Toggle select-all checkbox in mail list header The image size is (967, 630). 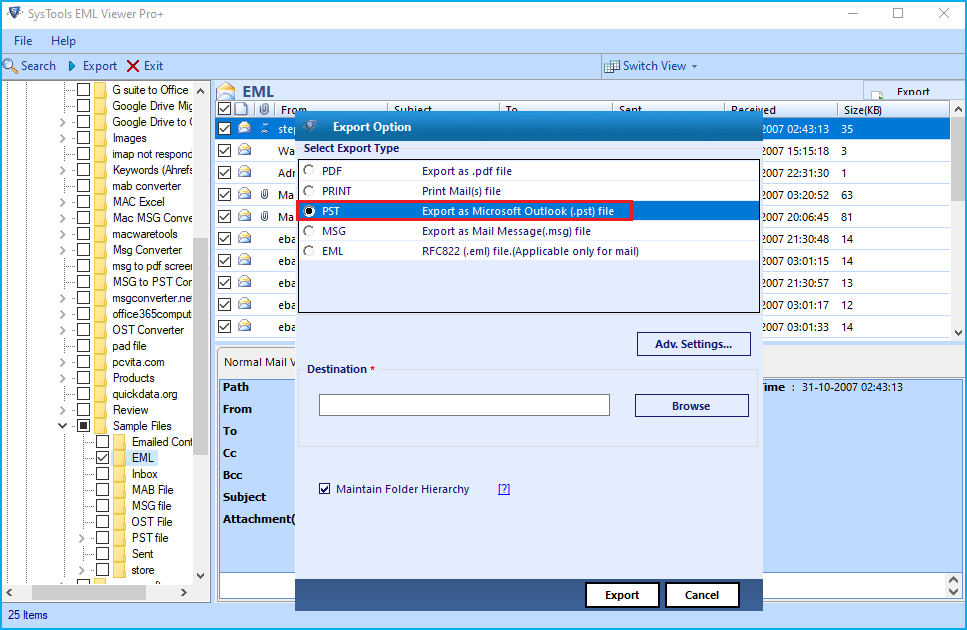pos(224,109)
